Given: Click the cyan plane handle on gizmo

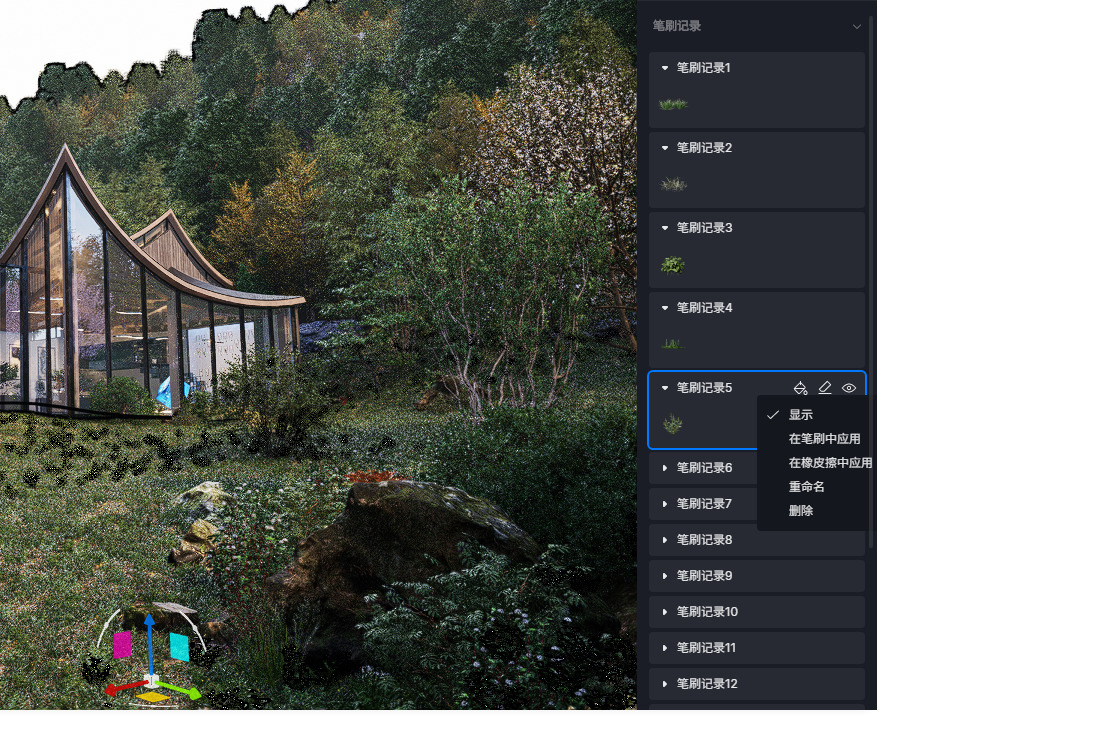Looking at the screenshot, I should [x=179, y=647].
